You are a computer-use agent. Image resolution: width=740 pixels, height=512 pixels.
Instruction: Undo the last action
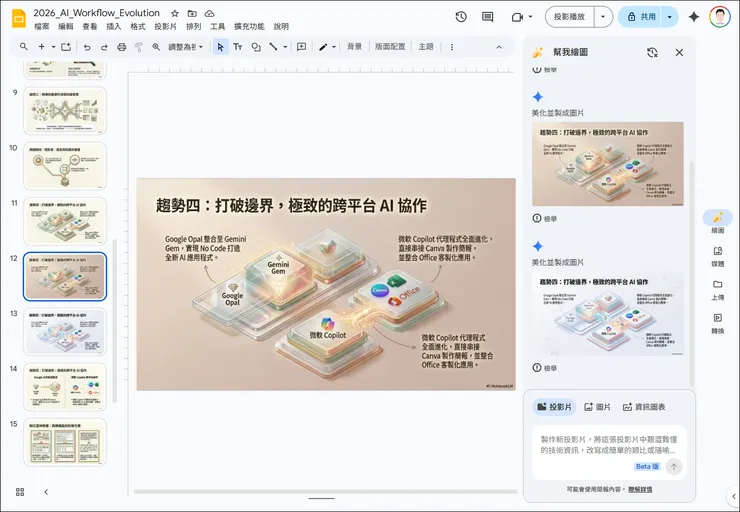point(87,47)
